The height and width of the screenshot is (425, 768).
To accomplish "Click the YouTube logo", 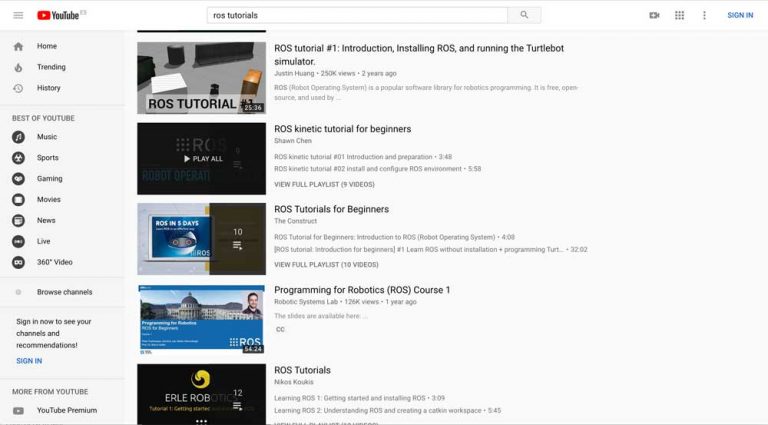I will pyautogui.click(x=58, y=16).
